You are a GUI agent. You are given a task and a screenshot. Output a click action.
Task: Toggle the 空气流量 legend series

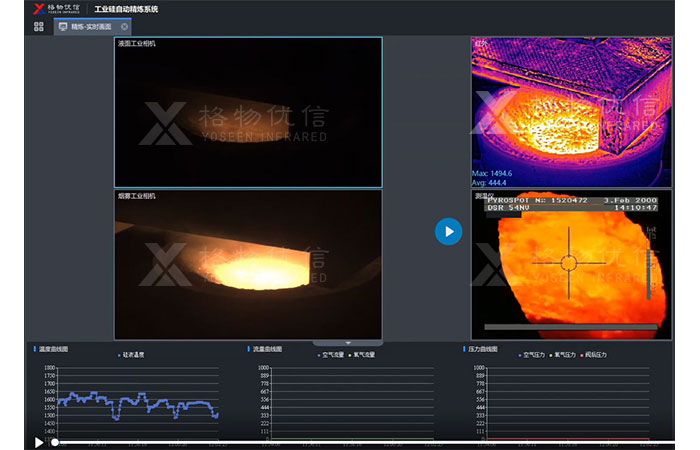330,355
